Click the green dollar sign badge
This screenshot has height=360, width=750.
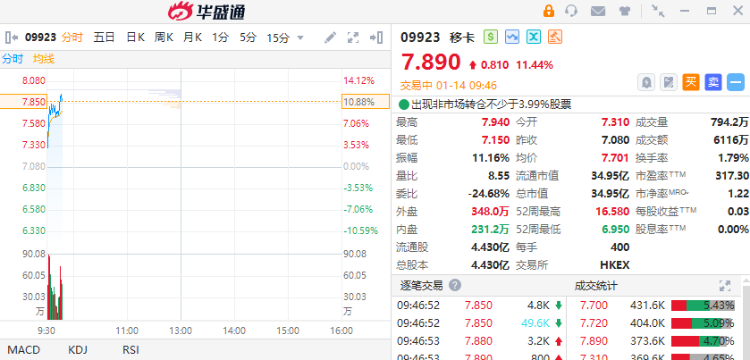[491, 37]
